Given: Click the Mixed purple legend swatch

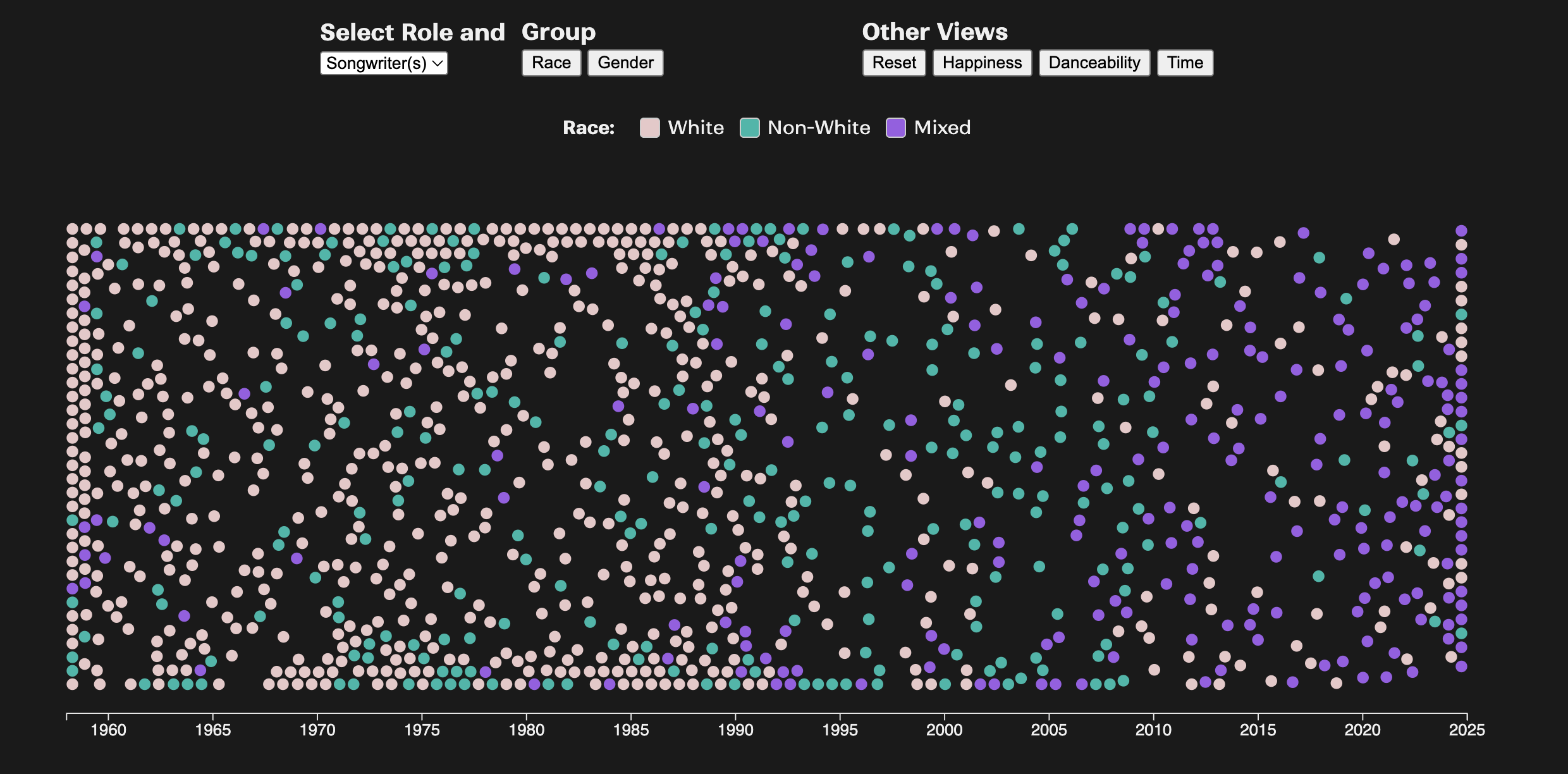Looking at the screenshot, I should (895, 128).
